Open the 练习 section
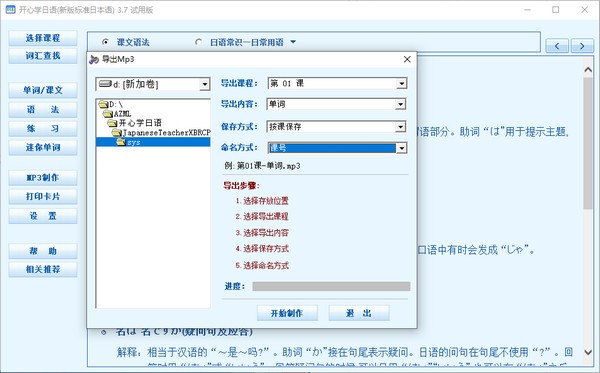This screenshot has height=373, width=600. (43, 129)
